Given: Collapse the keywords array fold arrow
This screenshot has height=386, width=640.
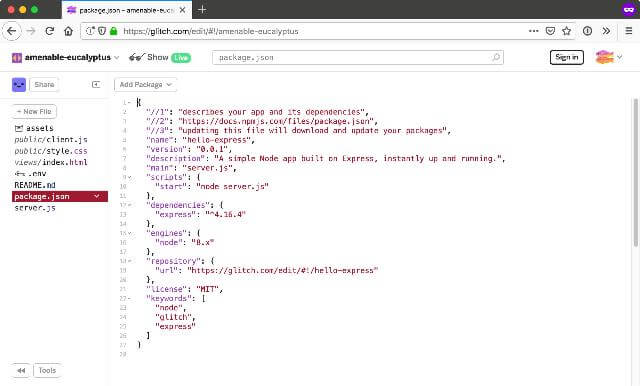Looking at the screenshot, I should click(129, 298).
